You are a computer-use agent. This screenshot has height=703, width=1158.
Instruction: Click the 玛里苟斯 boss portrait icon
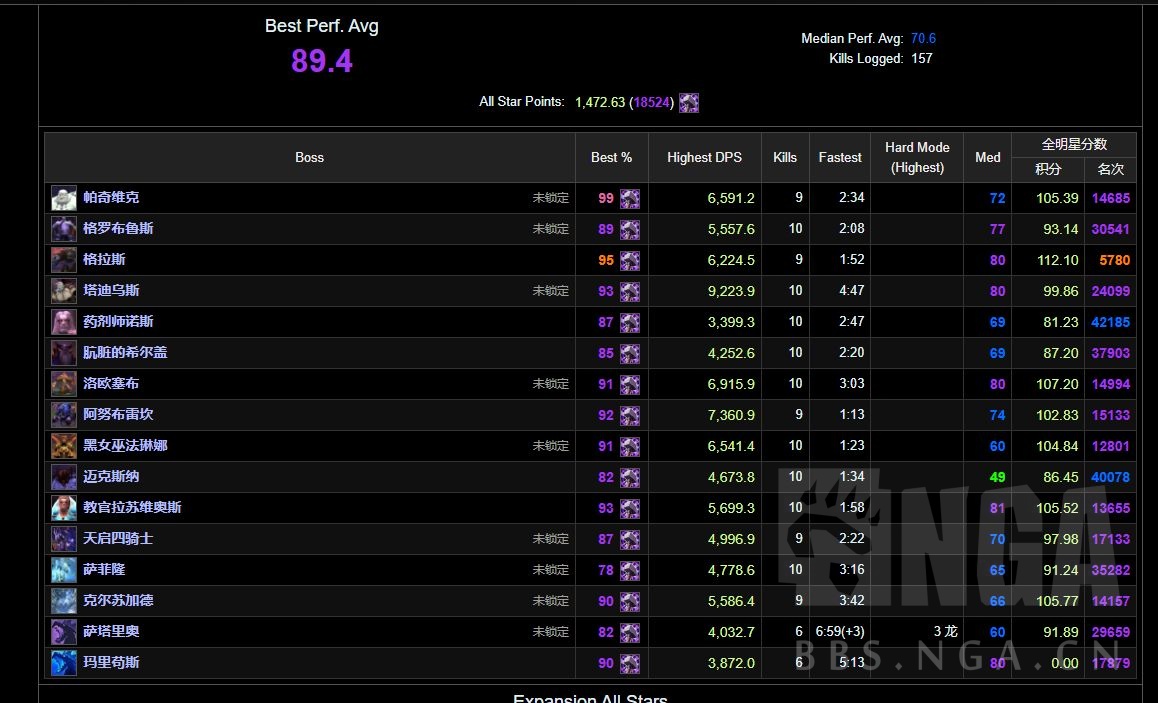coord(64,663)
